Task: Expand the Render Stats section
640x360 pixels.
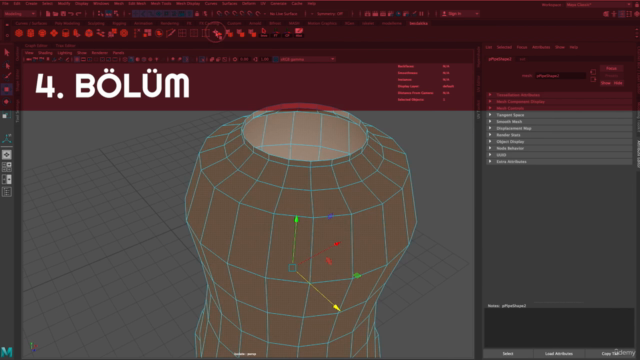Action: [559, 135]
